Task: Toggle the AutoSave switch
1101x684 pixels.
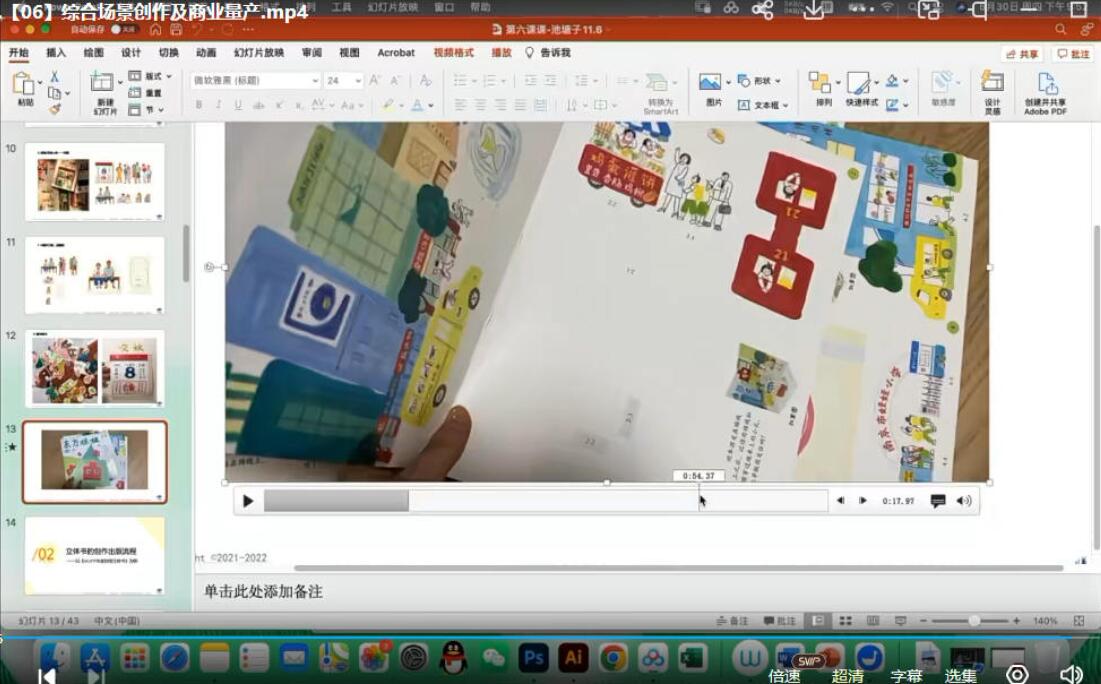Action: (124, 29)
